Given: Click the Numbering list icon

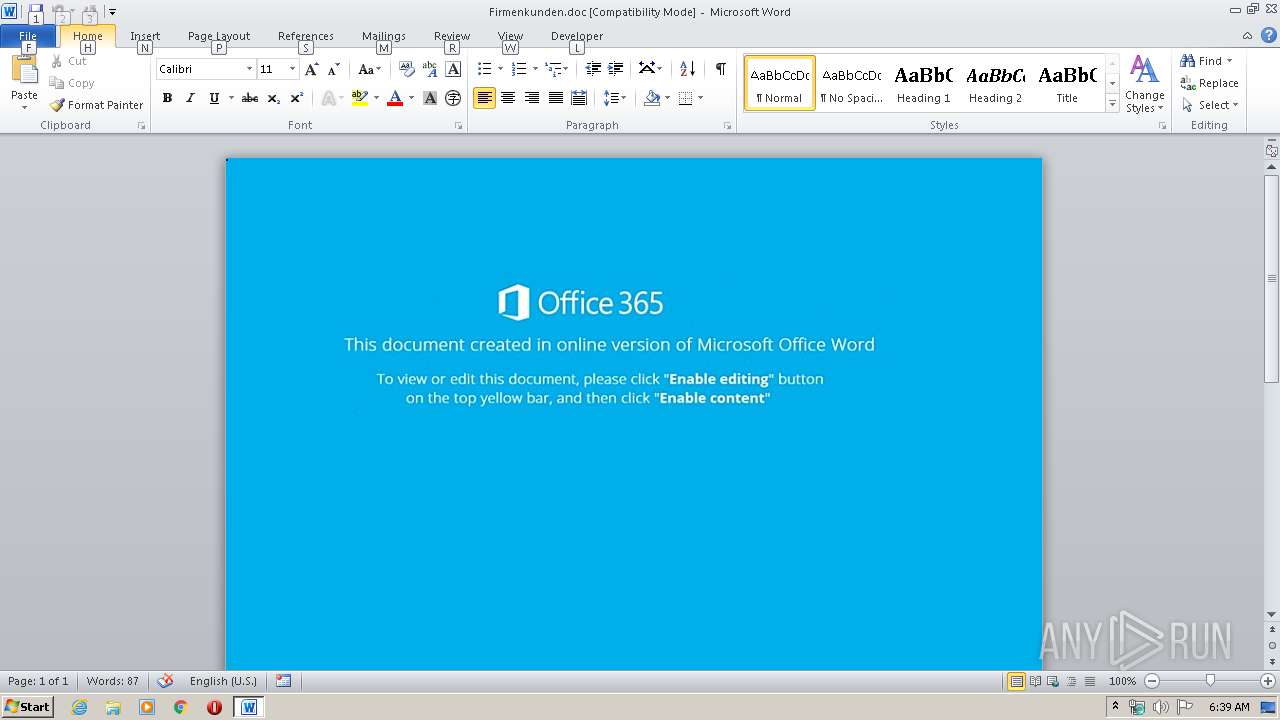Looking at the screenshot, I should pos(518,69).
